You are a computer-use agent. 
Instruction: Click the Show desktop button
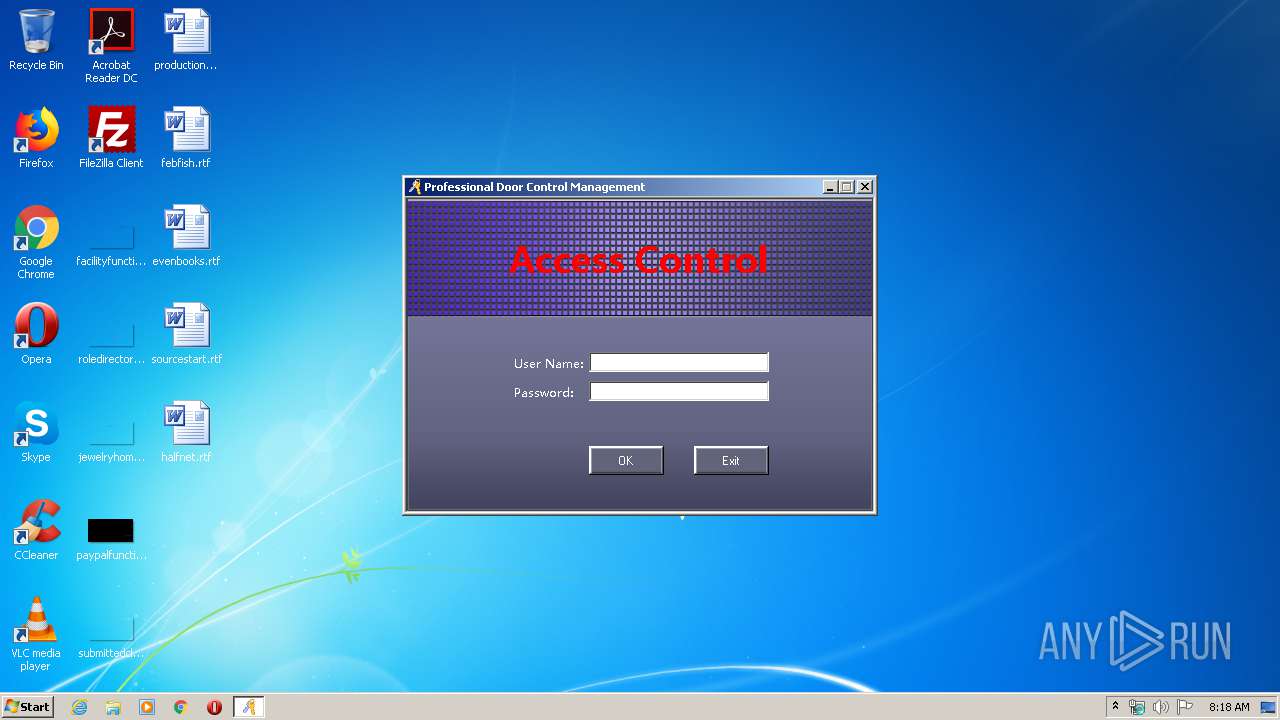coord(1270,707)
